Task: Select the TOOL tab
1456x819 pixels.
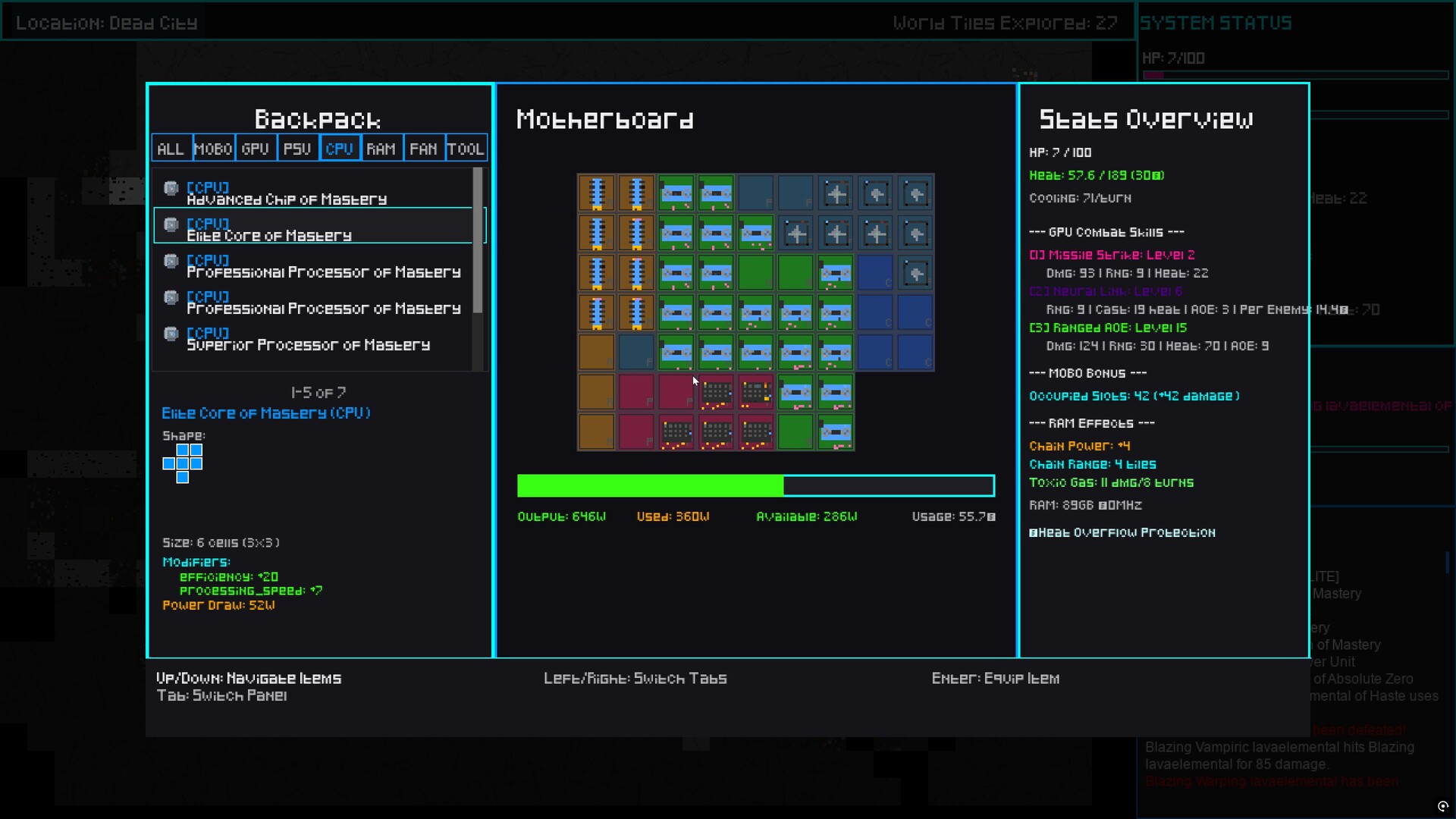Action: click(466, 148)
